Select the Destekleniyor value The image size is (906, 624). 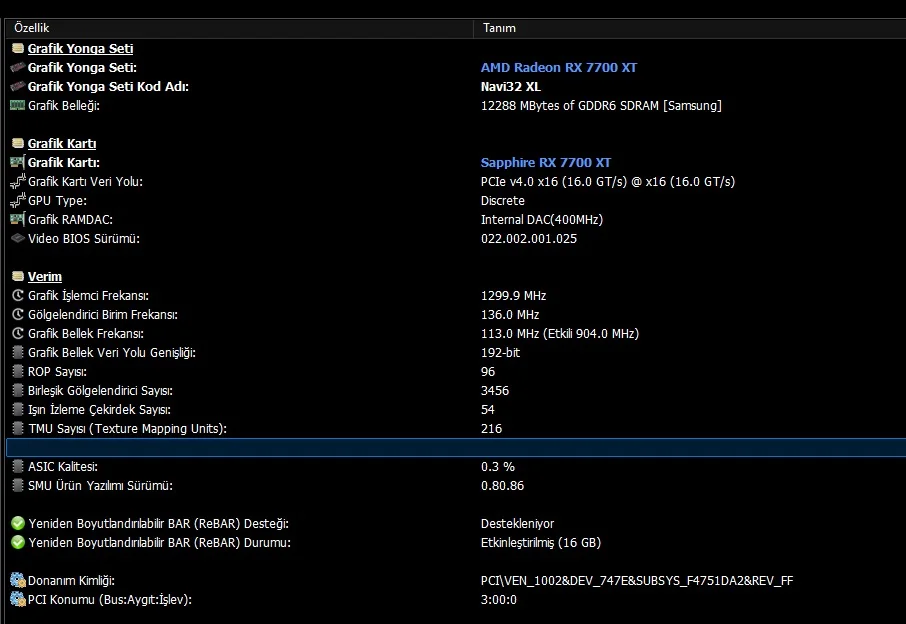tap(517, 523)
